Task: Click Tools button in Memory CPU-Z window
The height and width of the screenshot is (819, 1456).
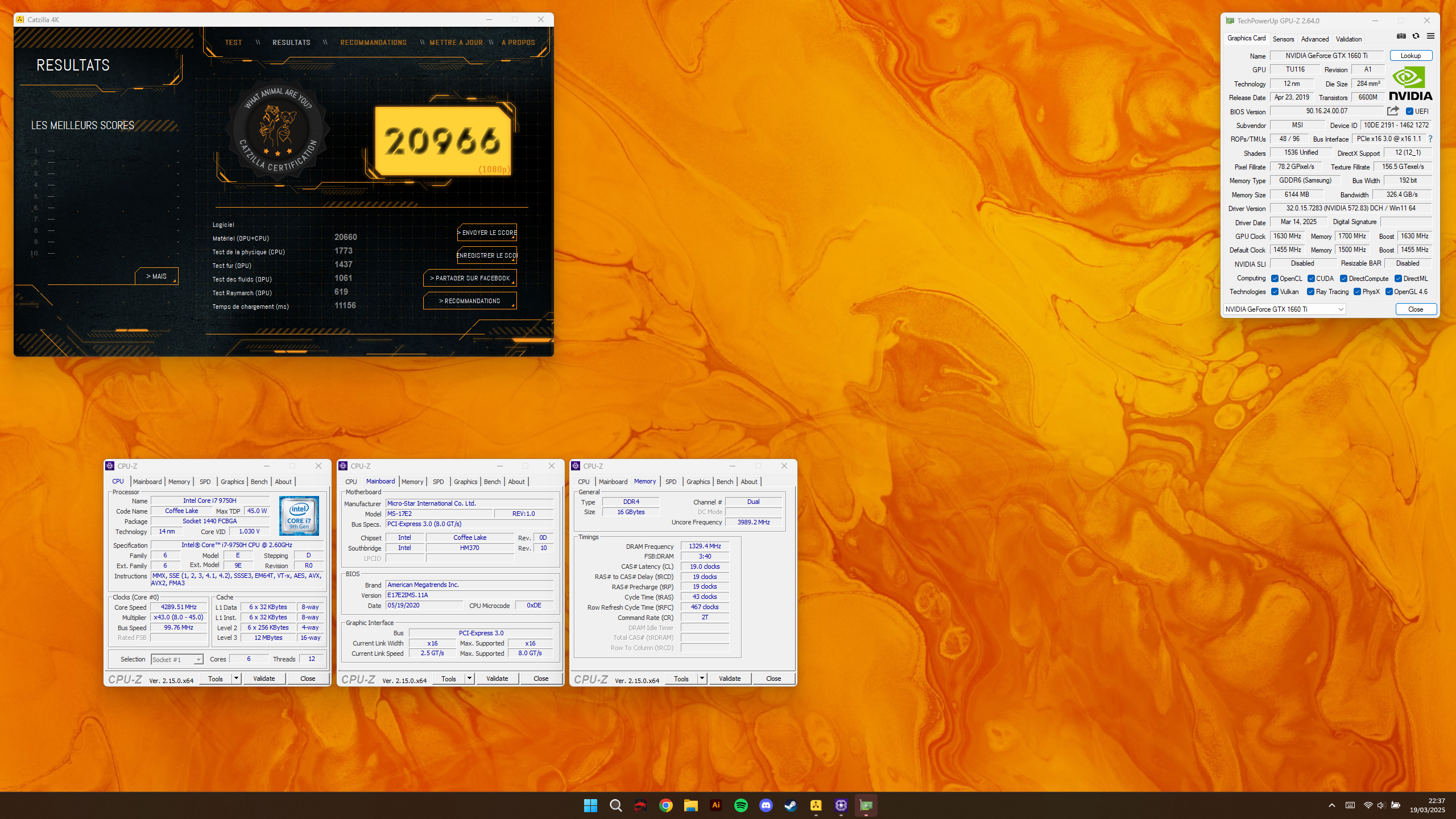Action: [681, 679]
